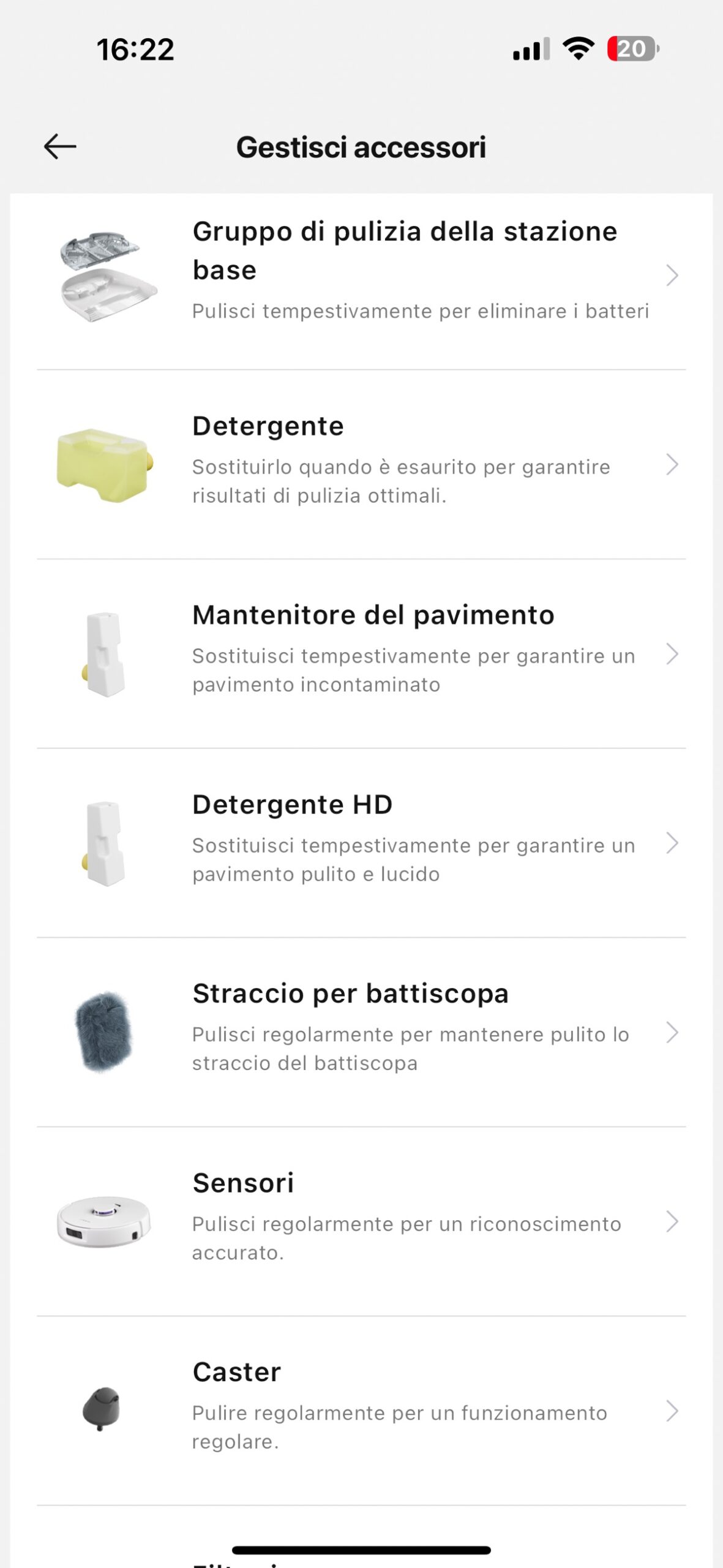The image size is (723, 1568).
Task: Tap Detergente replacement description text
Action: click(x=401, y=481)
